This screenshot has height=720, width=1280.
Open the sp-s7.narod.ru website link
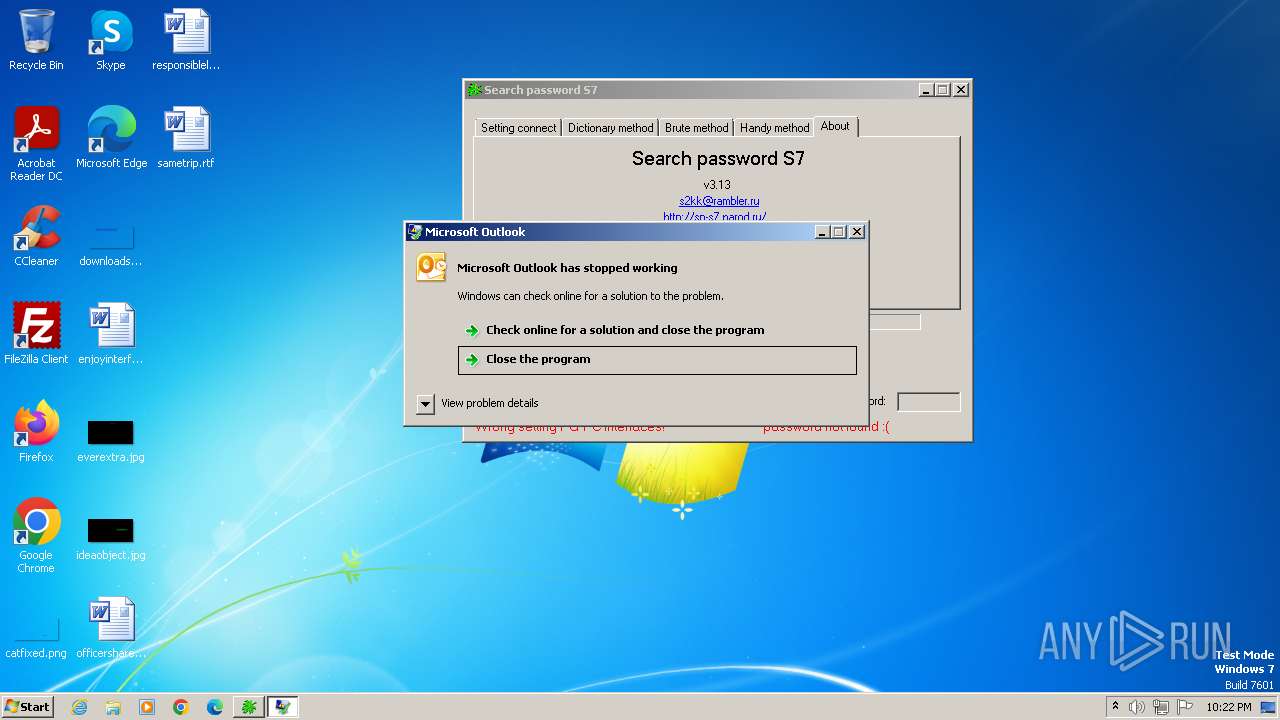(715, 216)
